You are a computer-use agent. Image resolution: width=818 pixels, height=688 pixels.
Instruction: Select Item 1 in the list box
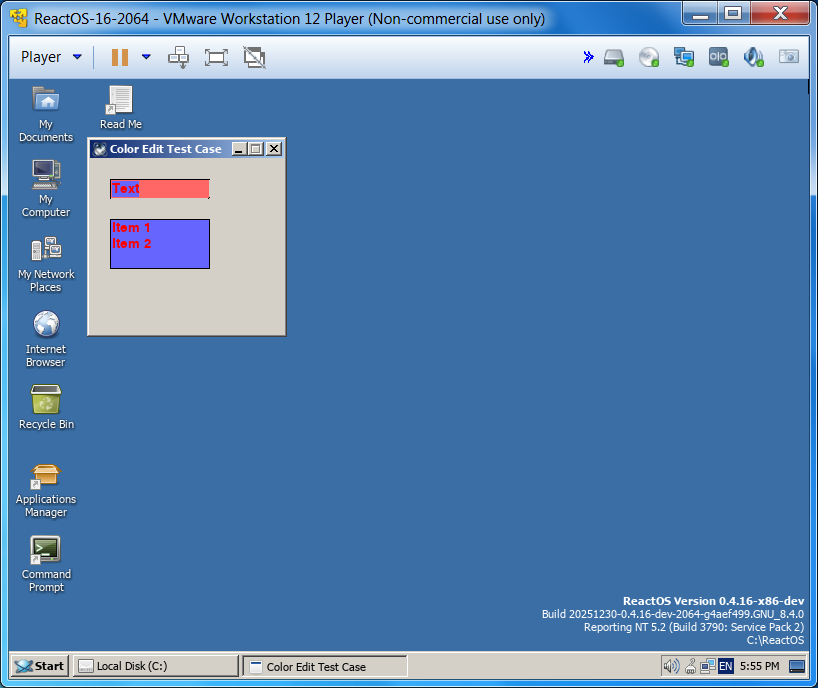(x=132, y=228)
